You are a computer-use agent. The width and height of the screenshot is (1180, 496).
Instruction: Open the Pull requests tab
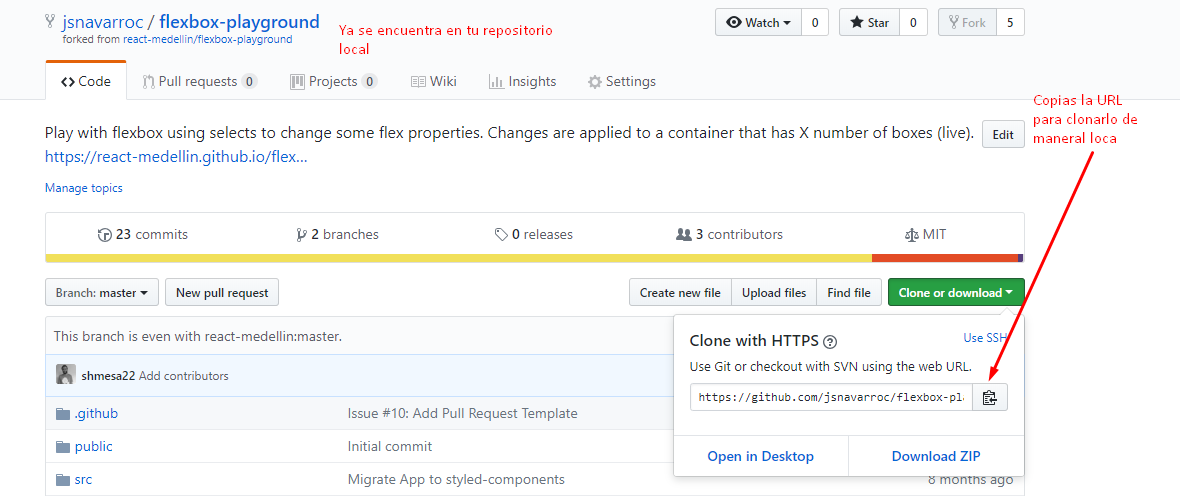point(199,81)
